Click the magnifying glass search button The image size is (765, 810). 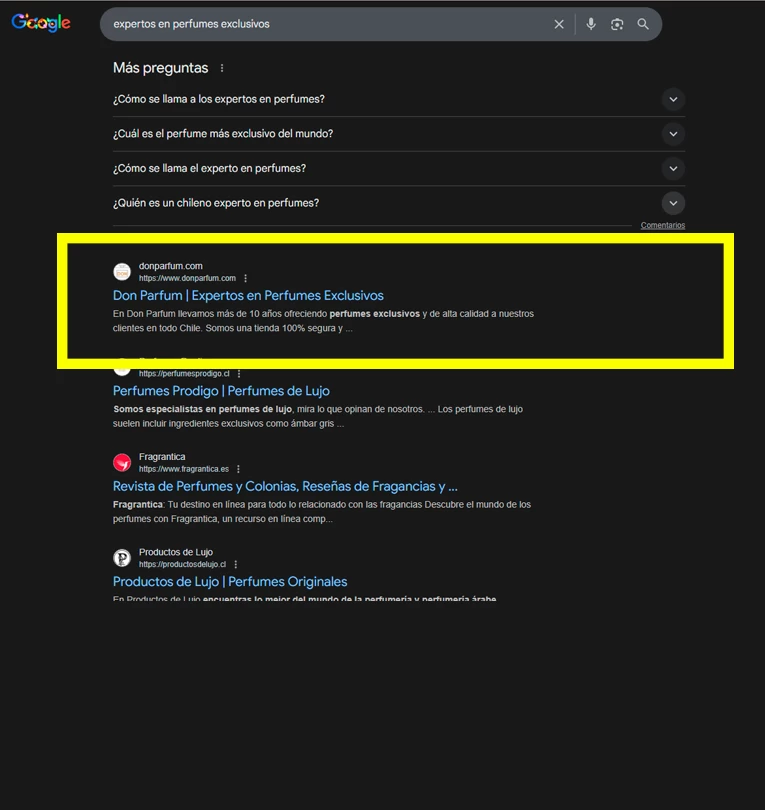(x=643, y=24)
